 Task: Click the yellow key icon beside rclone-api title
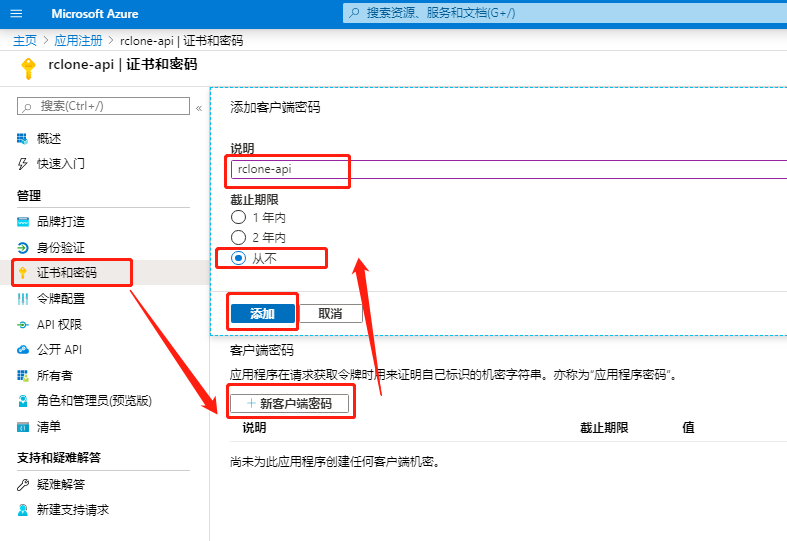[x=28, y=69]
